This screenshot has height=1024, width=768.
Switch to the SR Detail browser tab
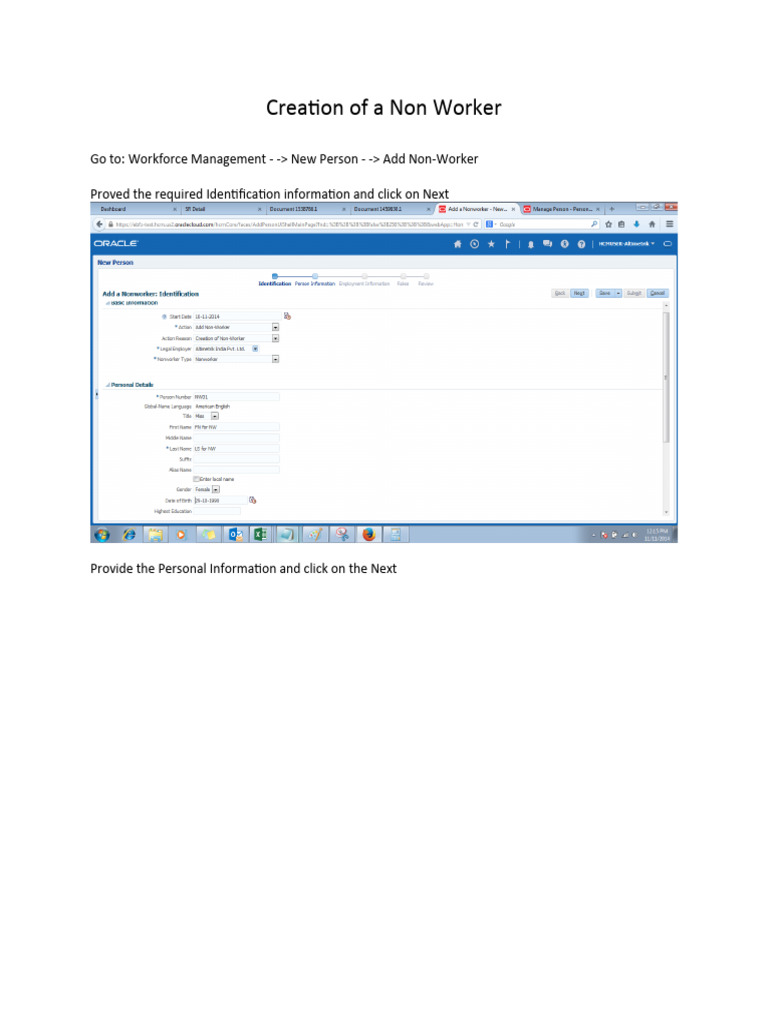[x=221, y=209]
